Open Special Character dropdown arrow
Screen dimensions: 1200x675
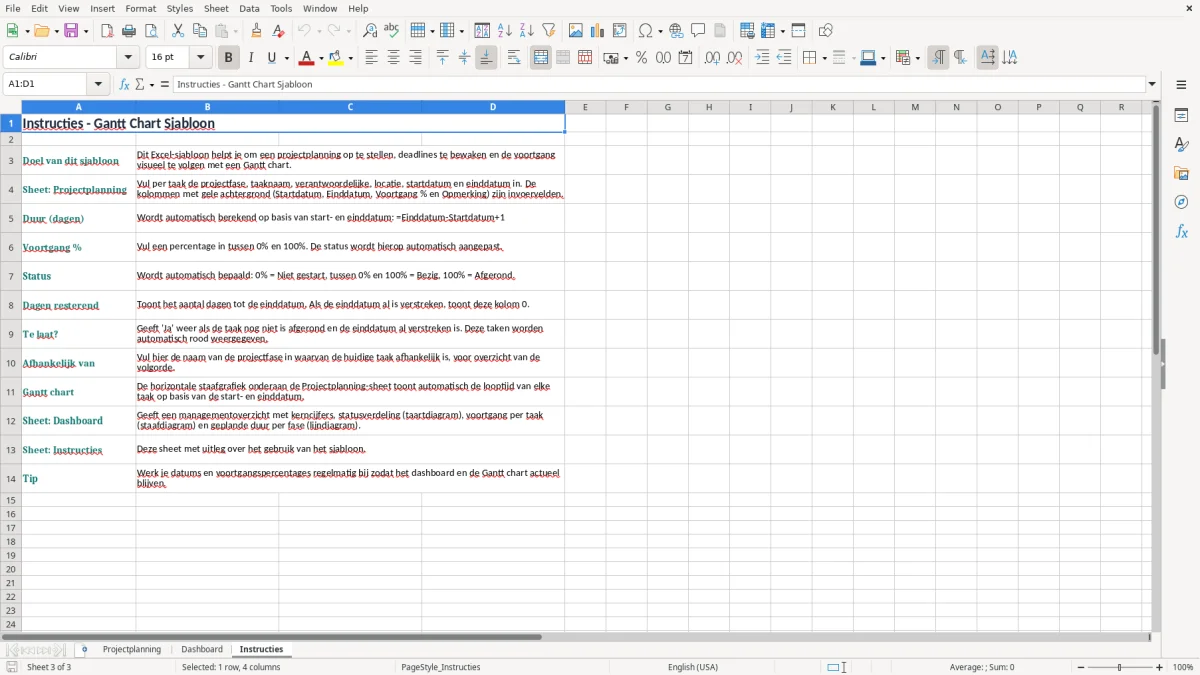coord(660,31)
